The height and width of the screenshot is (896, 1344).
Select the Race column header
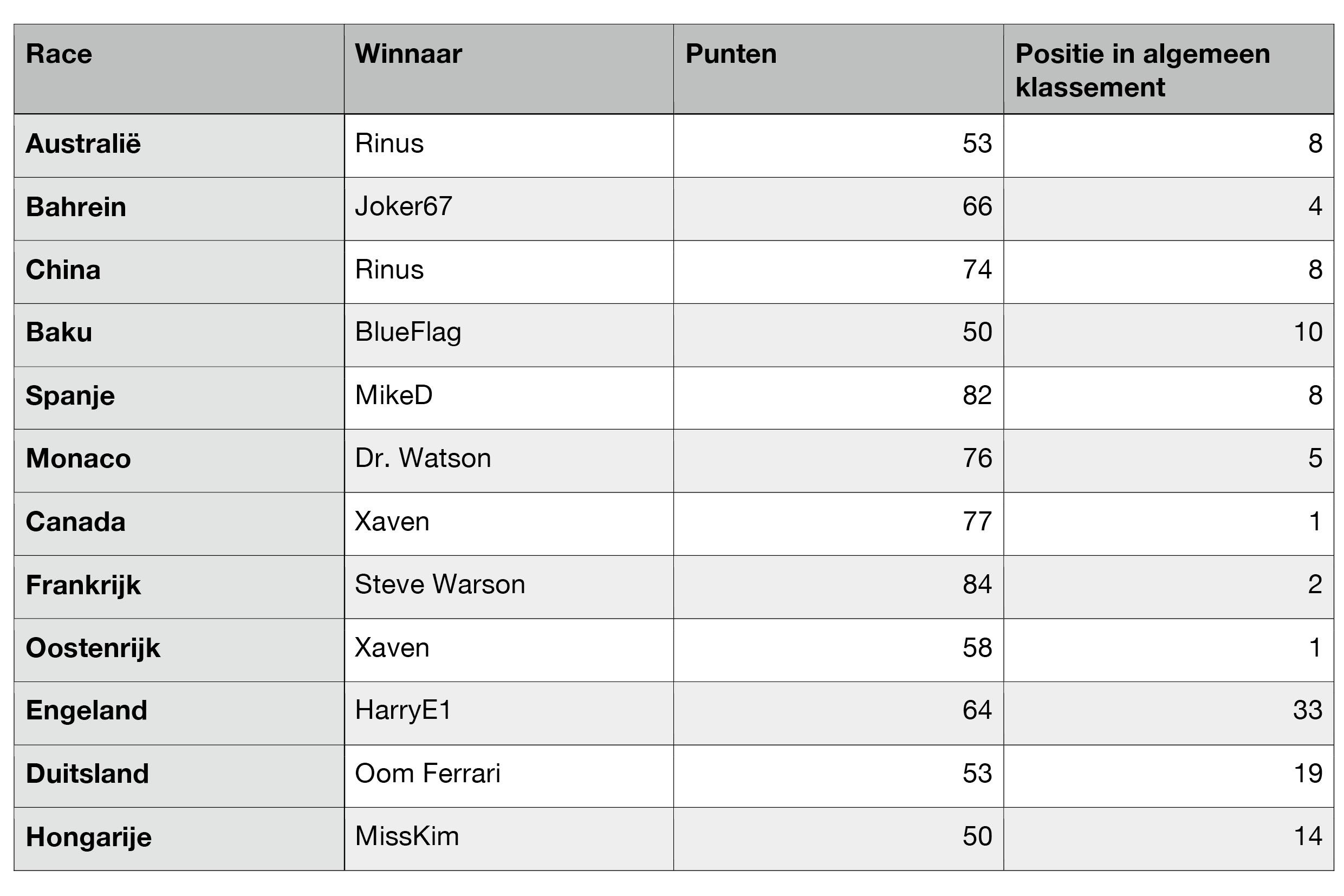coord(179,69)
